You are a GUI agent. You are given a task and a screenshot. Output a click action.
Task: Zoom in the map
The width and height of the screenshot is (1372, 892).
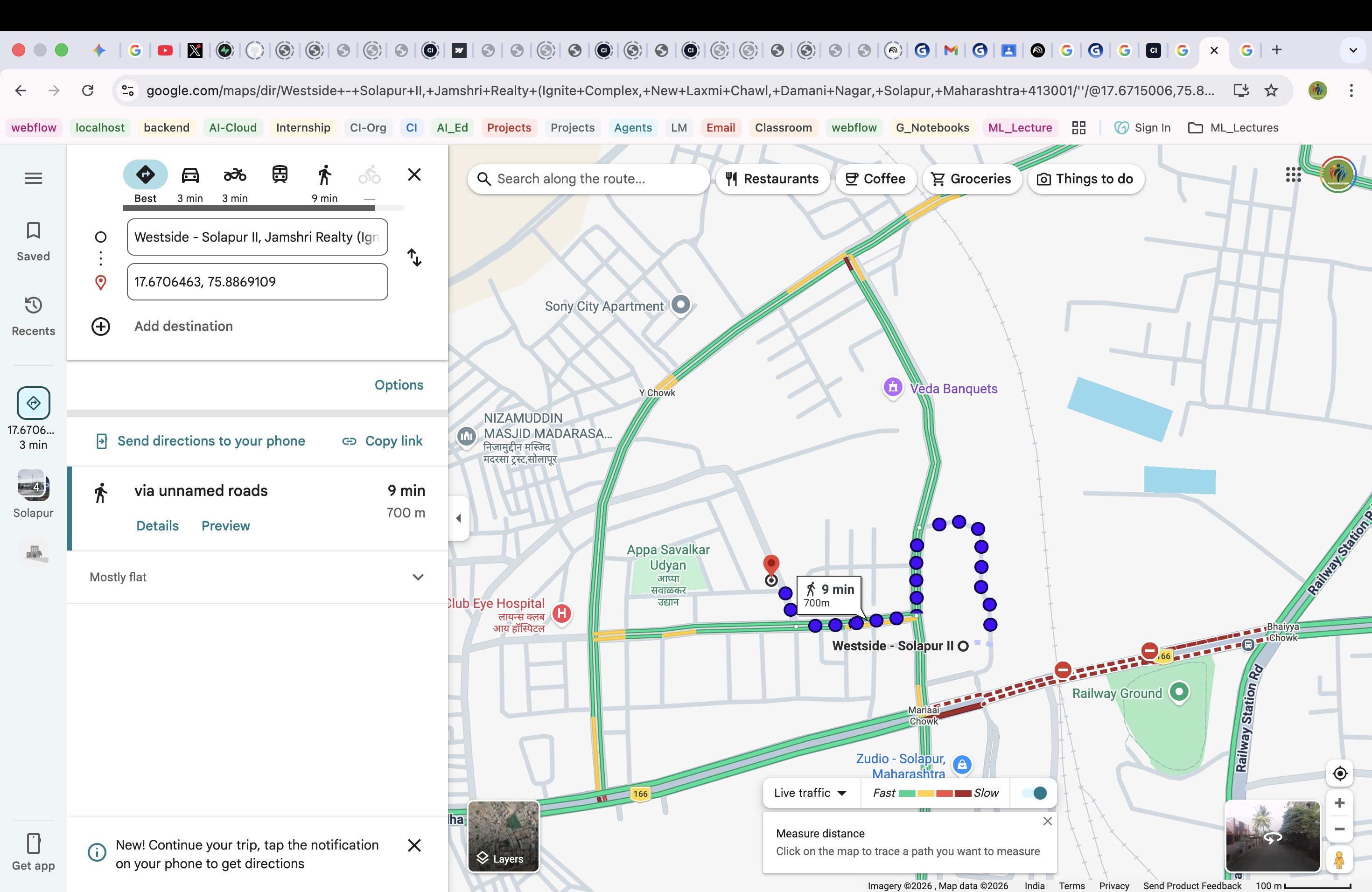(x=1339, y=803)
